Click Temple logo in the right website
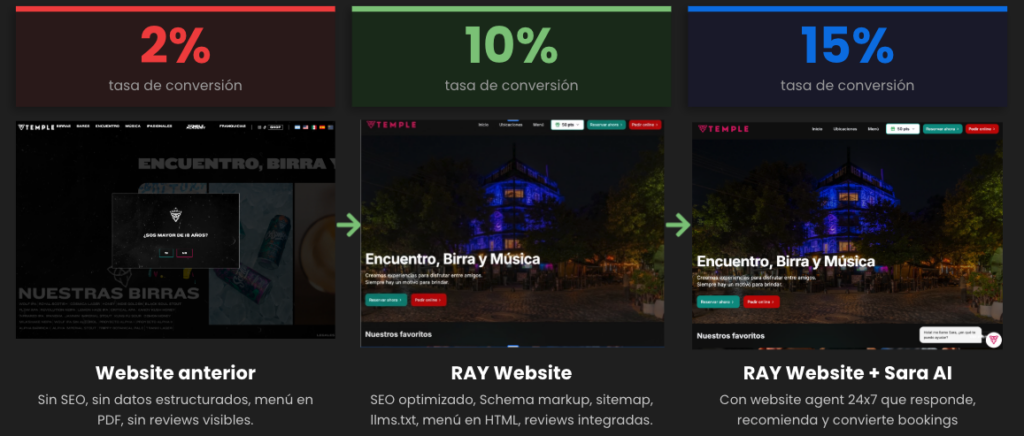Viewport: 1024px width, 436px height. [722, 129]
